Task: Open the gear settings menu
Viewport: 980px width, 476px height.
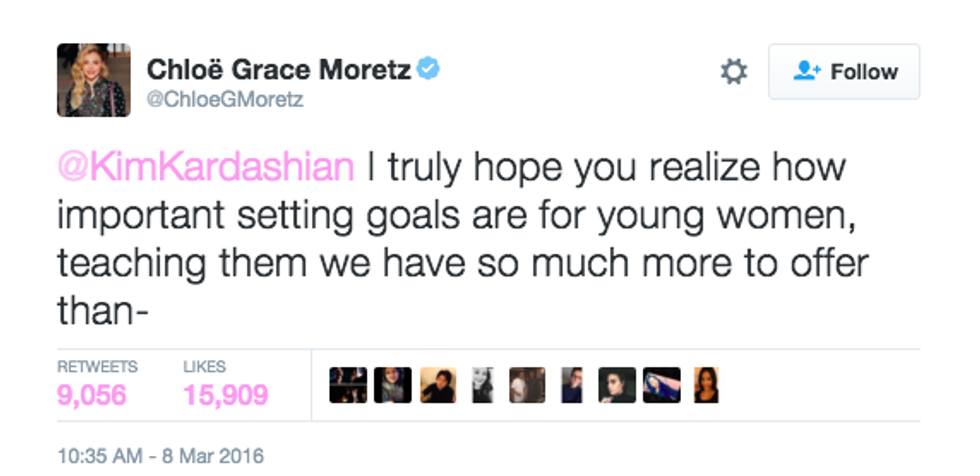Action: point(734,72)
